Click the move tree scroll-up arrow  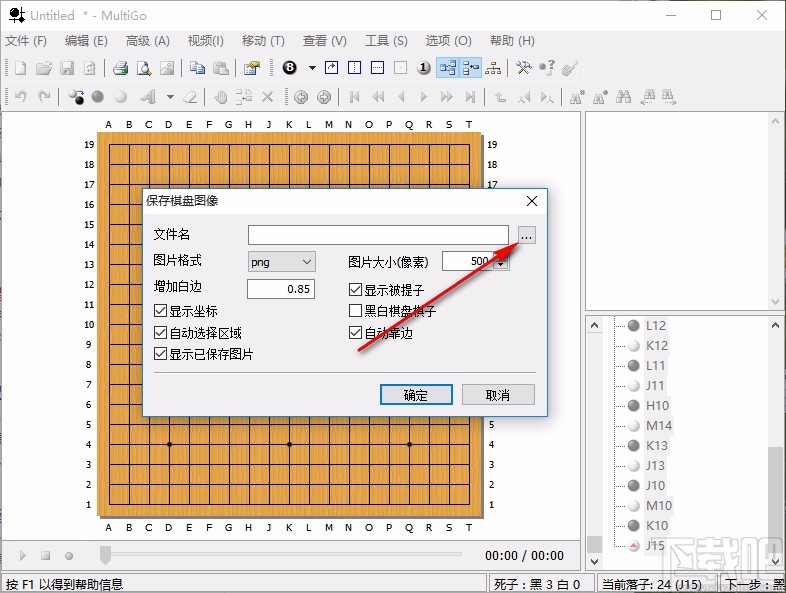pyautogui.click(x=775, y=325)
